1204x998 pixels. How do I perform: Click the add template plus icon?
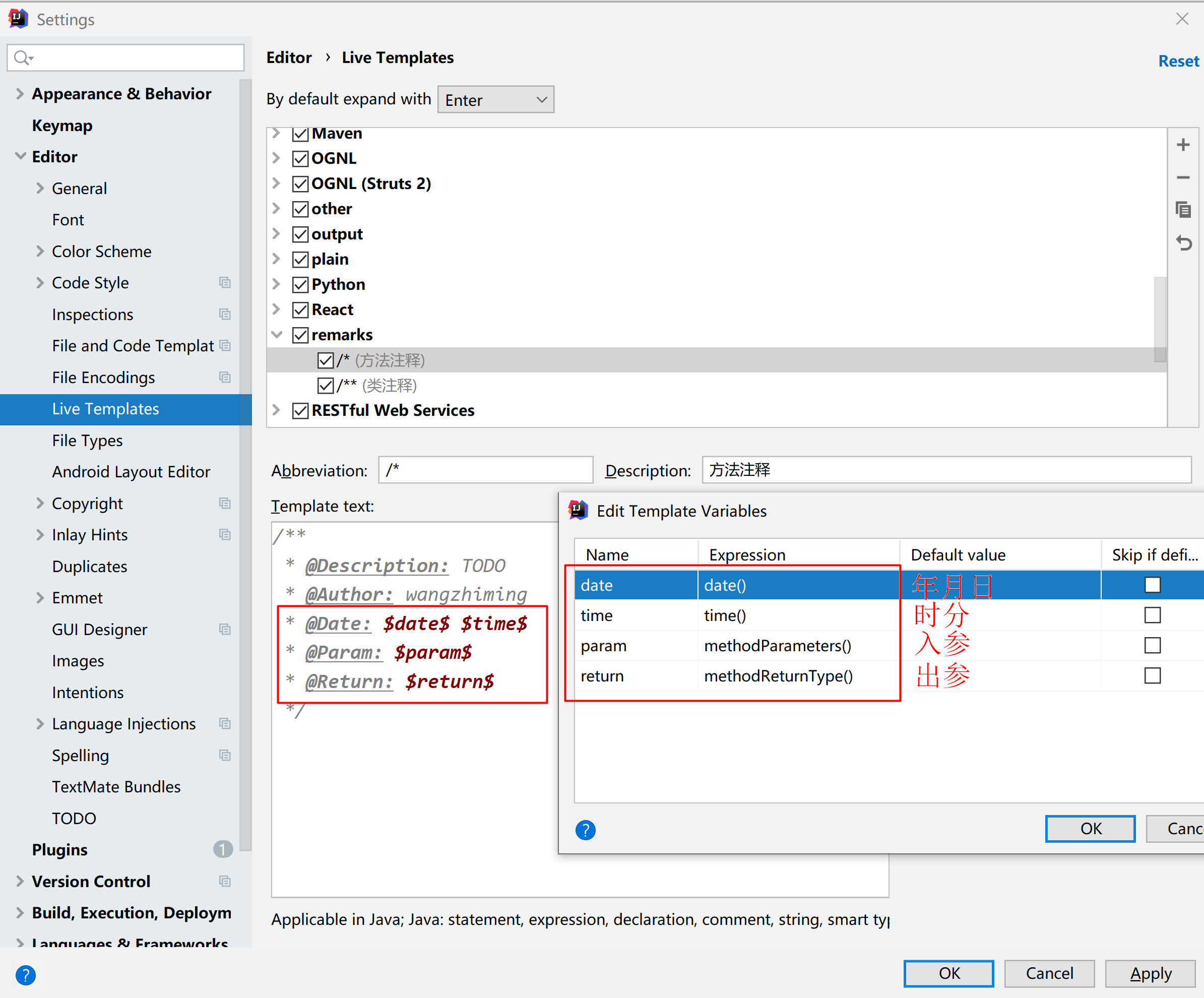[1183, 145]
